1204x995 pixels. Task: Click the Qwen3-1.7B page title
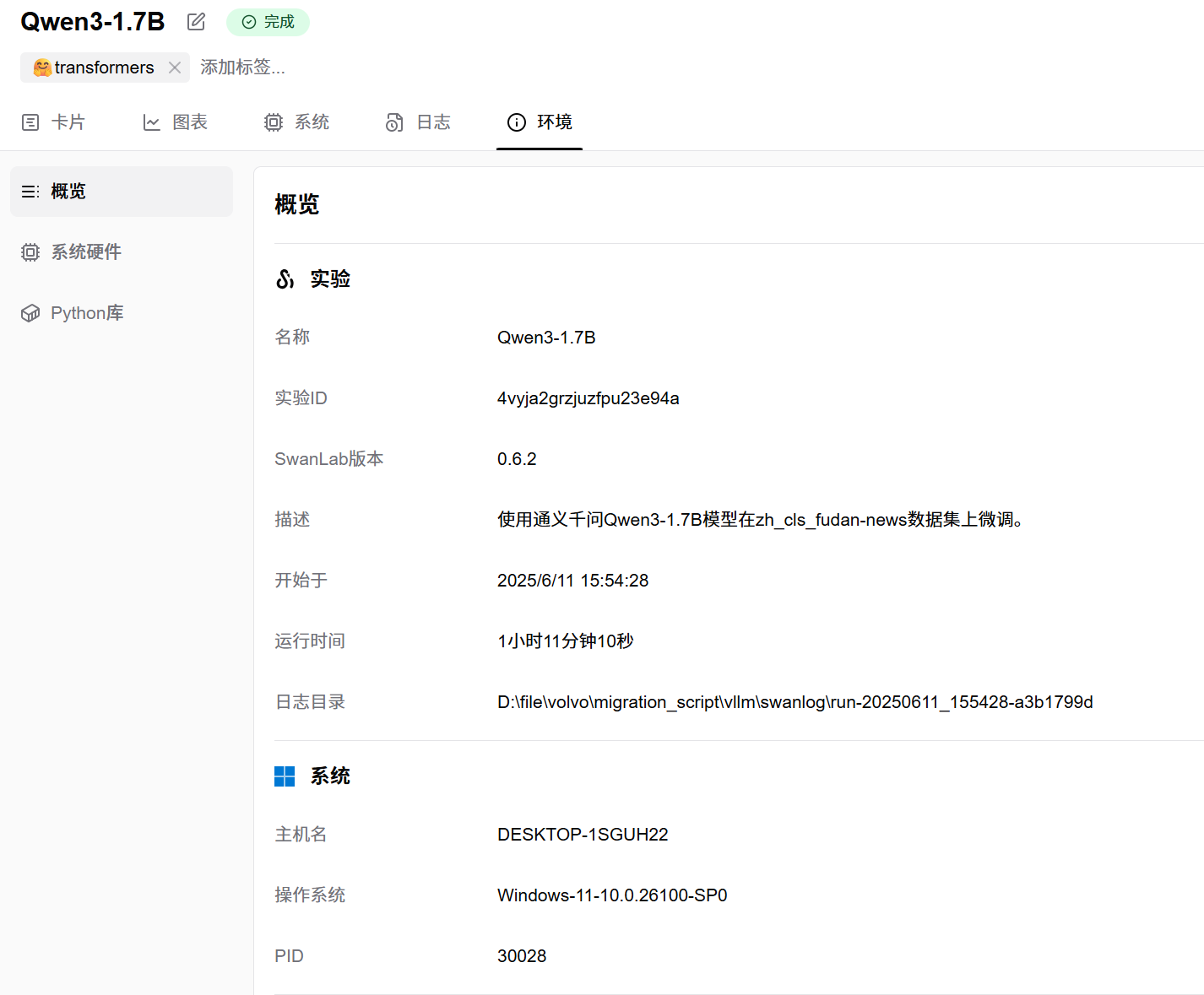coord(93,22)
